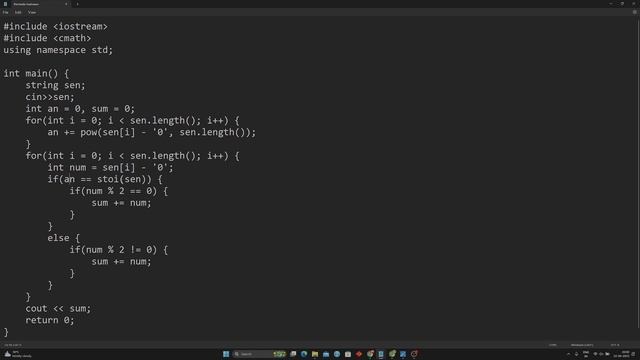Click the 'if(num % 2 != 0)' line

pyautogui.click(x=118, y=250)
